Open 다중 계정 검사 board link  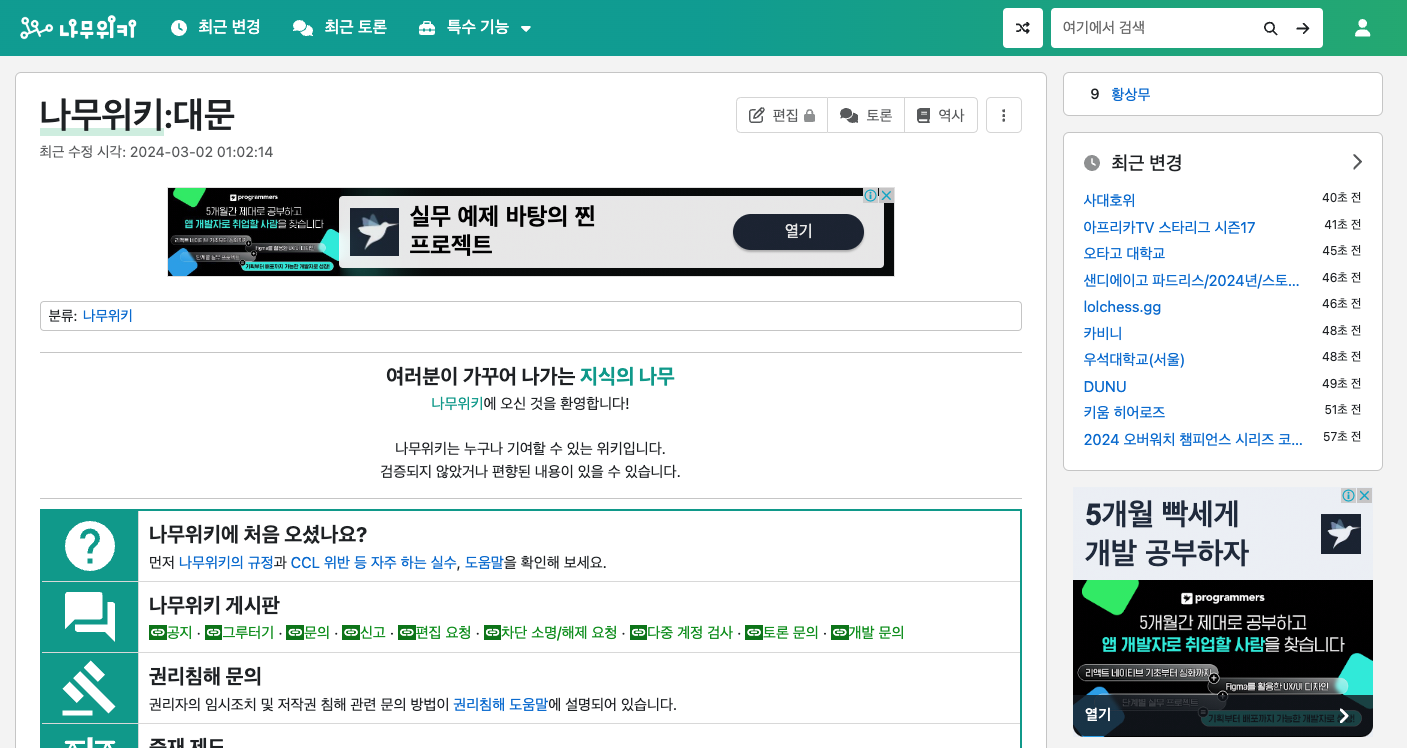(682, 632)
